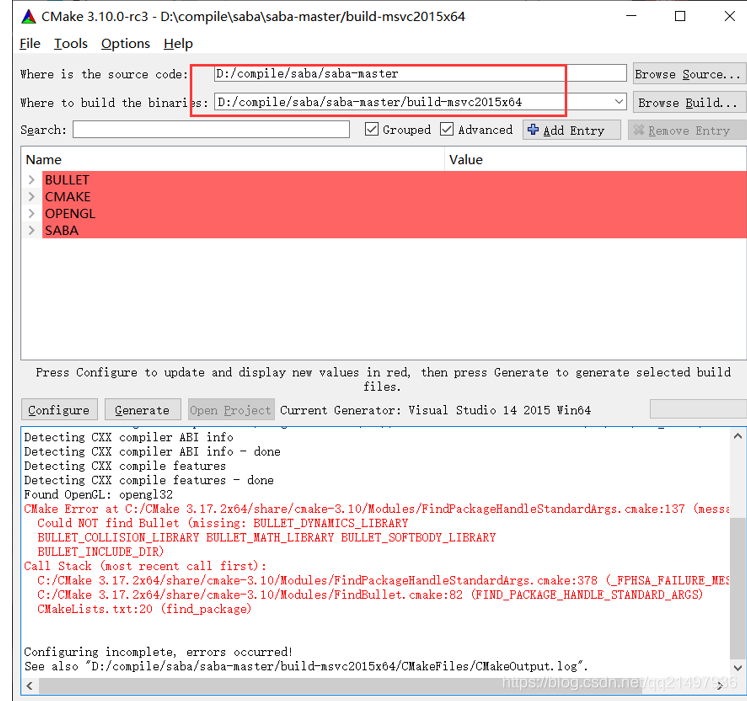Click the Browse Build button

(x=689, y=102)
